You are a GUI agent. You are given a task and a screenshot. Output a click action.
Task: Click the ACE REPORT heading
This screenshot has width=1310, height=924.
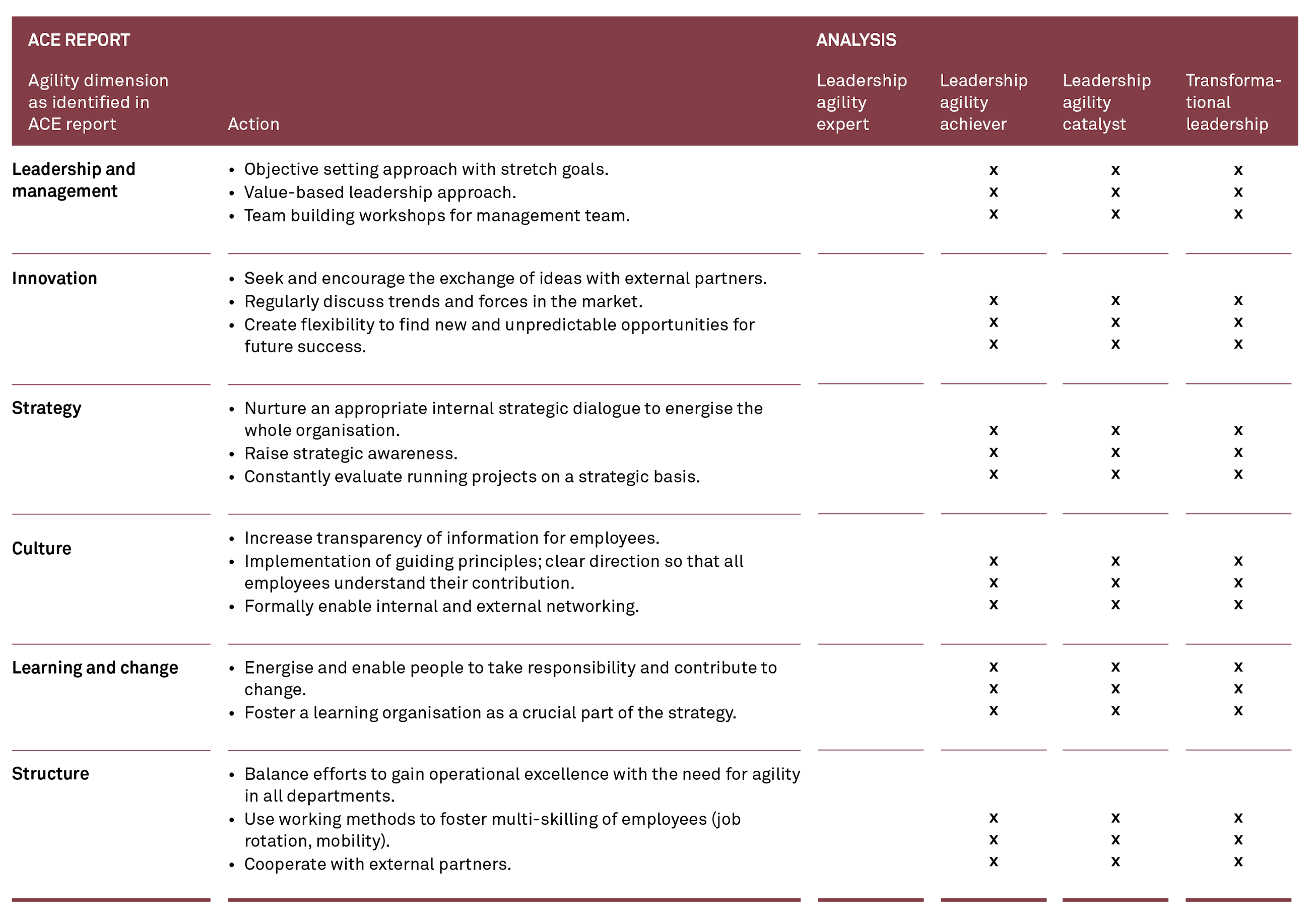(79, 40)
